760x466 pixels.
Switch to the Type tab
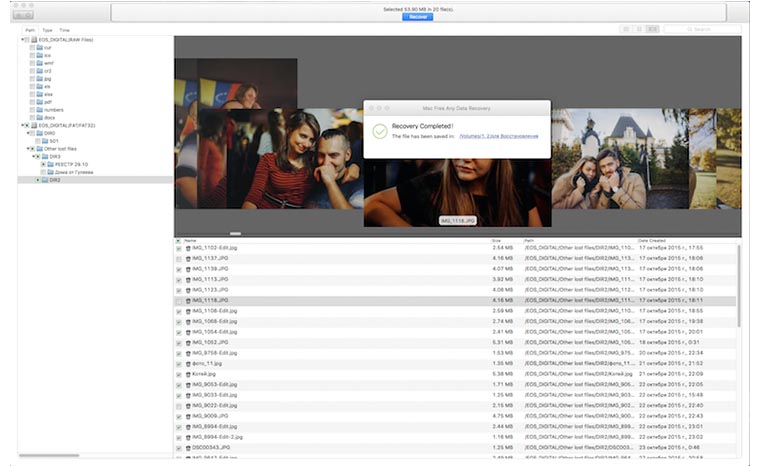tap(47, 31)
